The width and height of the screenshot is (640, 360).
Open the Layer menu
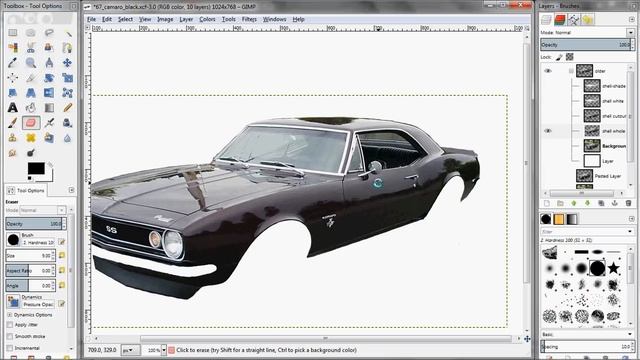[x=186, y=19]
